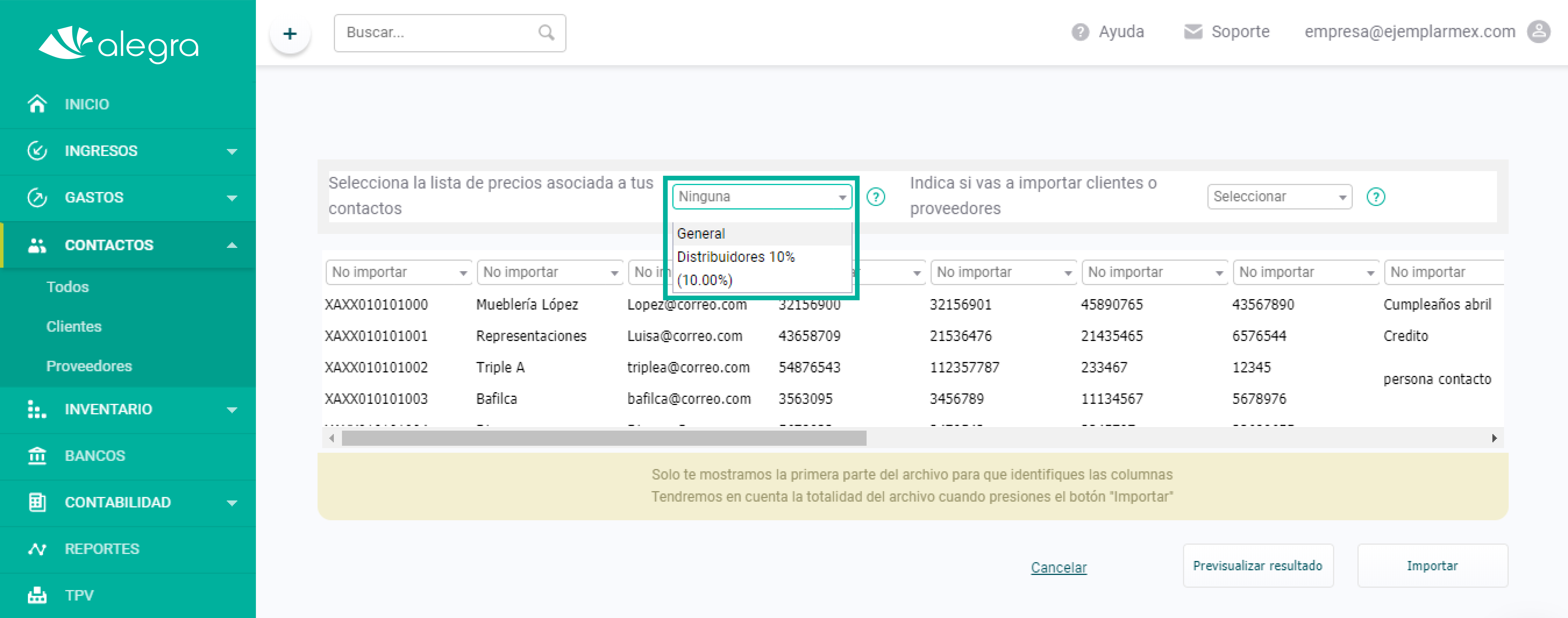The width and height of the screenshot is (1568, 618).
Task: Open Proveedores submenu item
Action: pos(89,366)
